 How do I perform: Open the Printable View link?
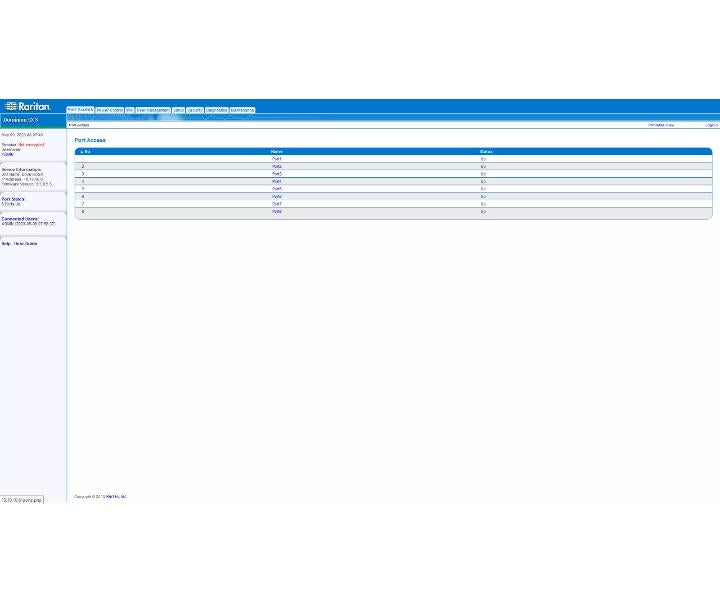661,125
